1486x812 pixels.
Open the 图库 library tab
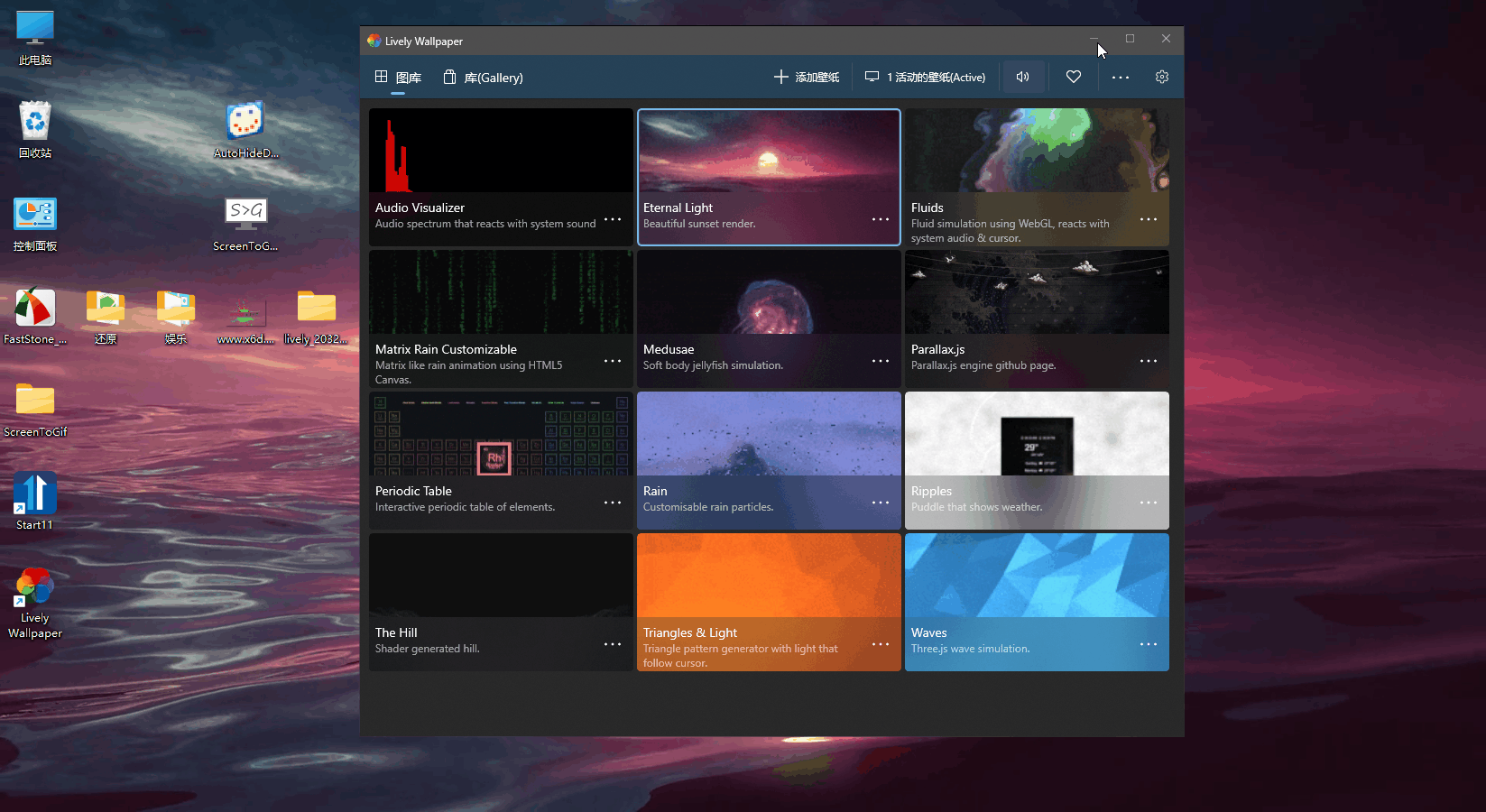point(398,78)
